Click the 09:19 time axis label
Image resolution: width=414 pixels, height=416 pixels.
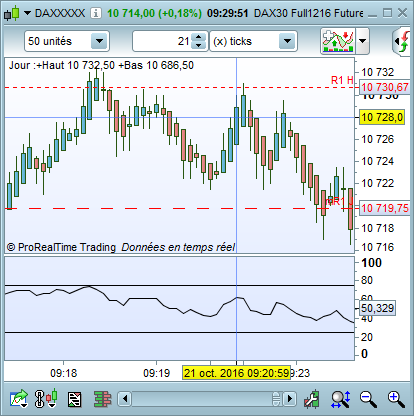[x=156, y=373]
